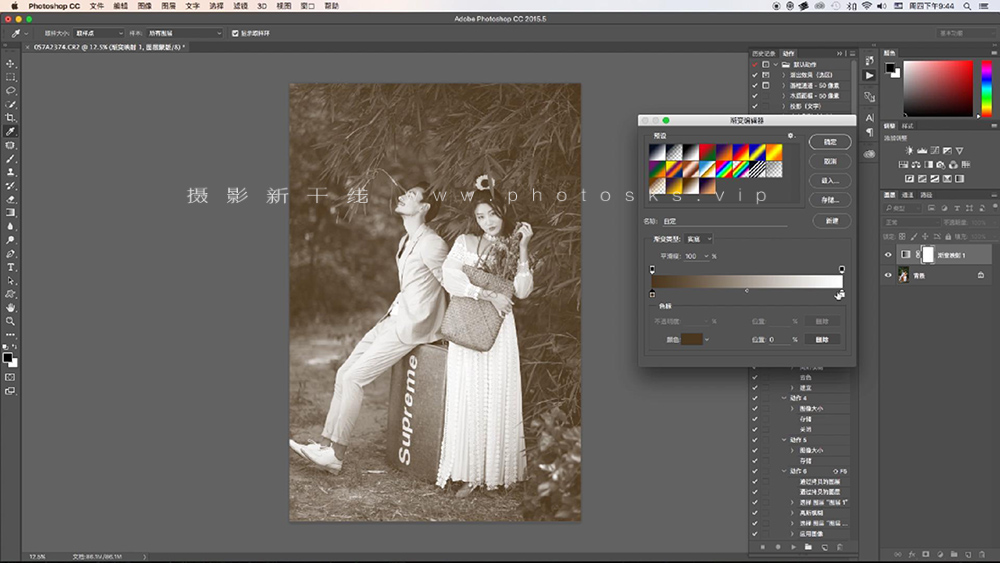The height and width of the screenshot is (563, 1000).
Task: Delete color stop with bottom 删除 button
Action: pos(822,340)
